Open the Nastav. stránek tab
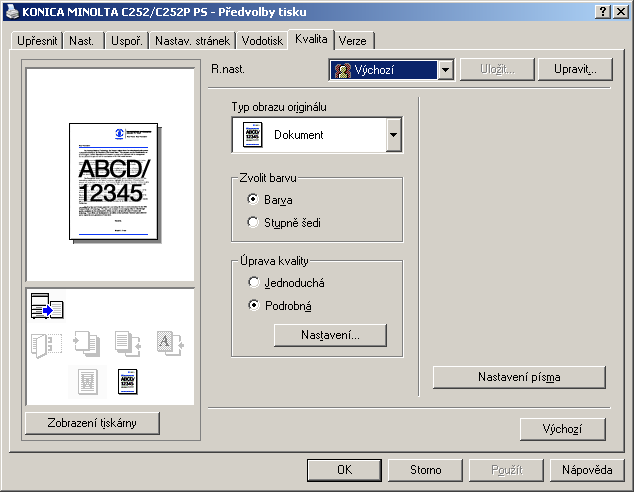Viewport: 634px width, 492px height. tap(192, 41)
